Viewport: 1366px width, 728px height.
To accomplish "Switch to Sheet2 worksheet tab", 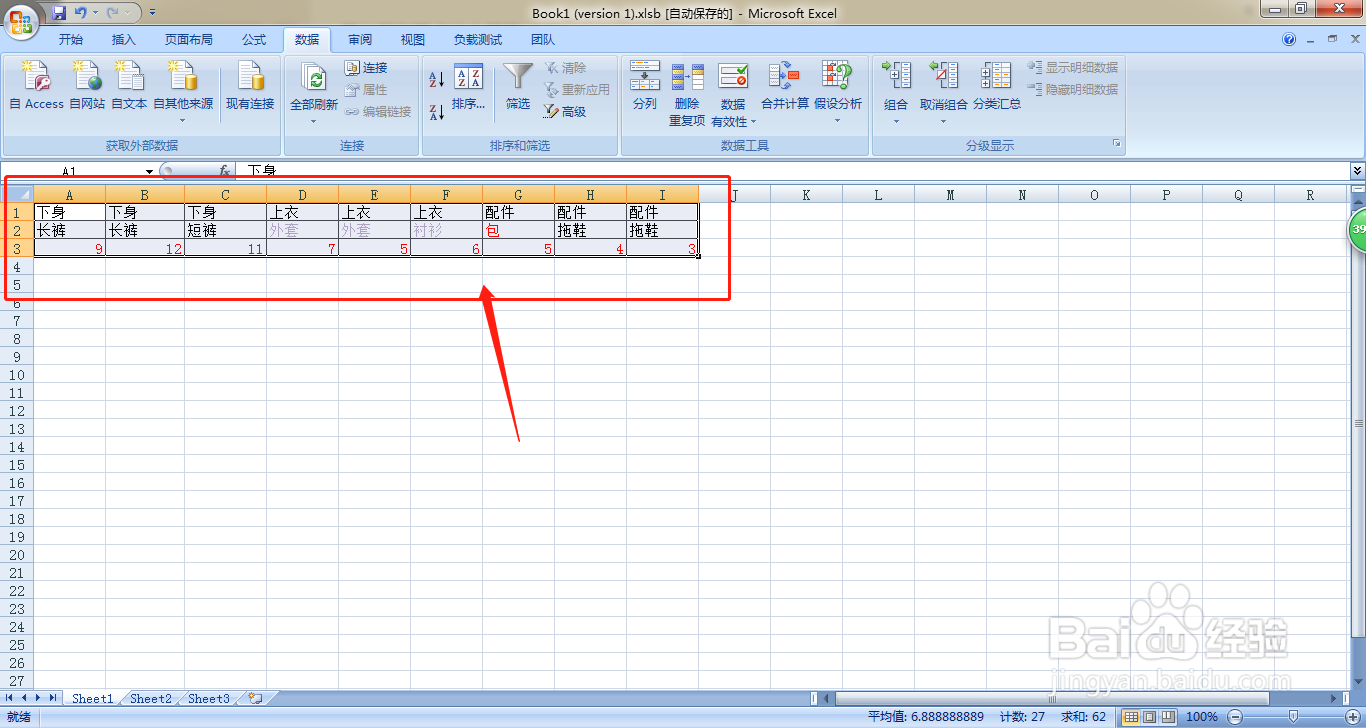I will pos(150,699).
